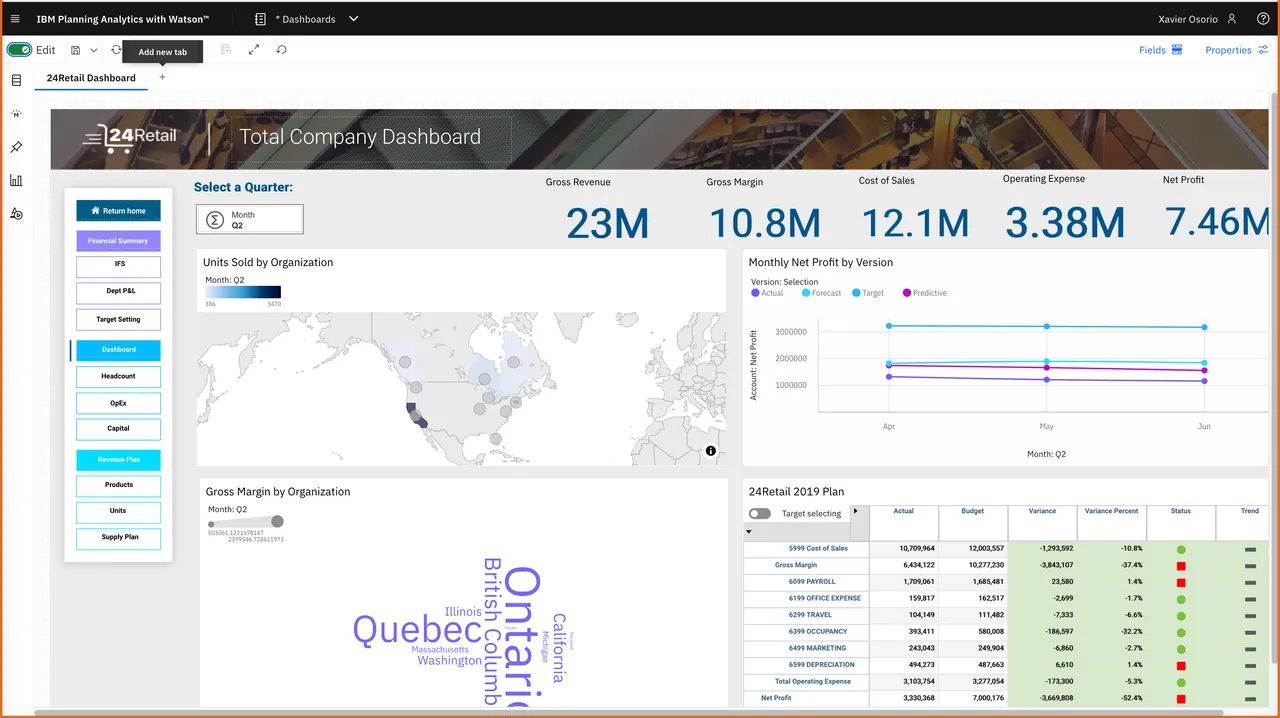The width and height of the screenshot is (1280, 718).
Task: Click the 6399 OCCUPANCY row label
Action: click(817, 632)
